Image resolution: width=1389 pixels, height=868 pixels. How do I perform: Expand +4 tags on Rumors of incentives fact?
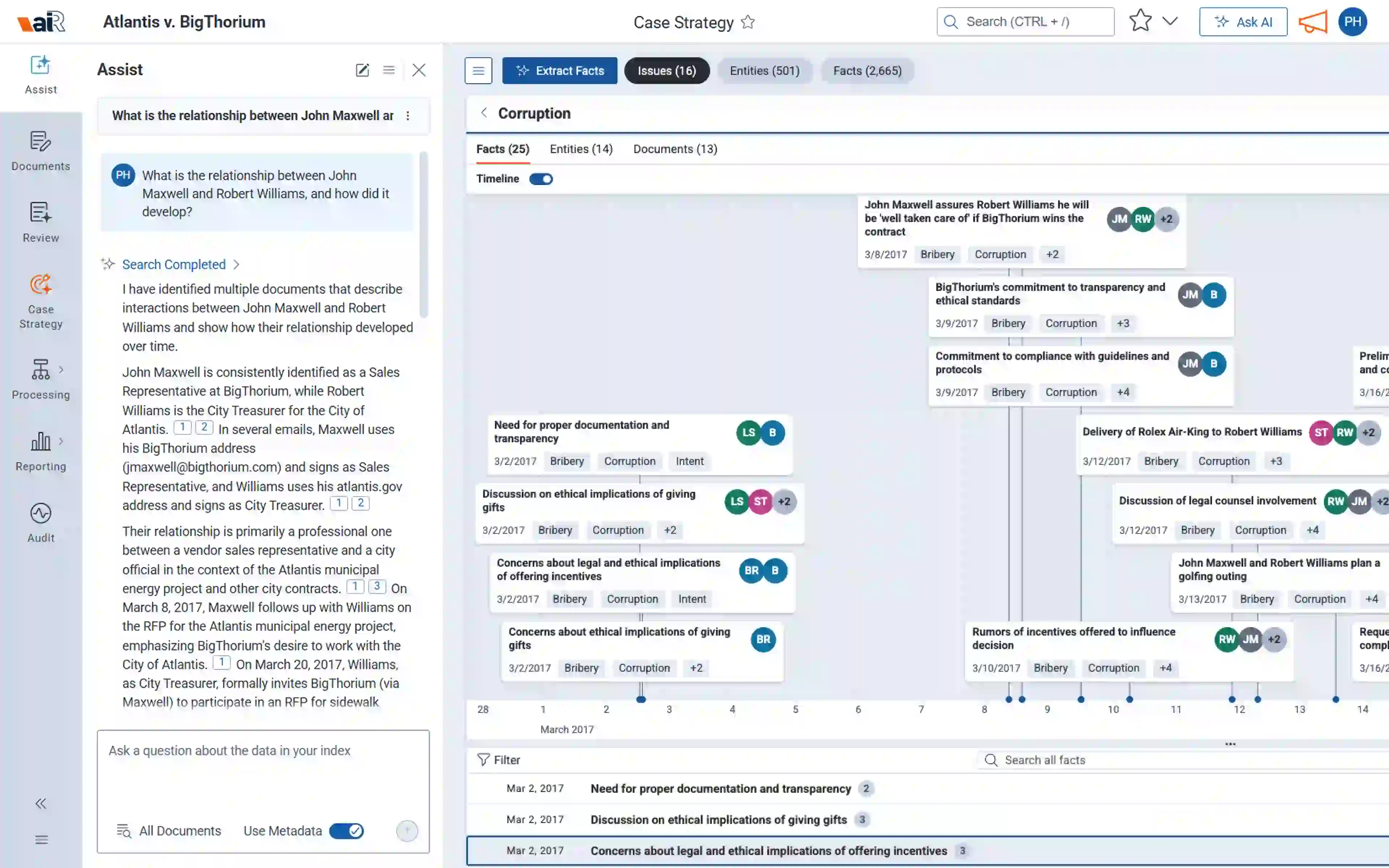[x=1165, y=668]
